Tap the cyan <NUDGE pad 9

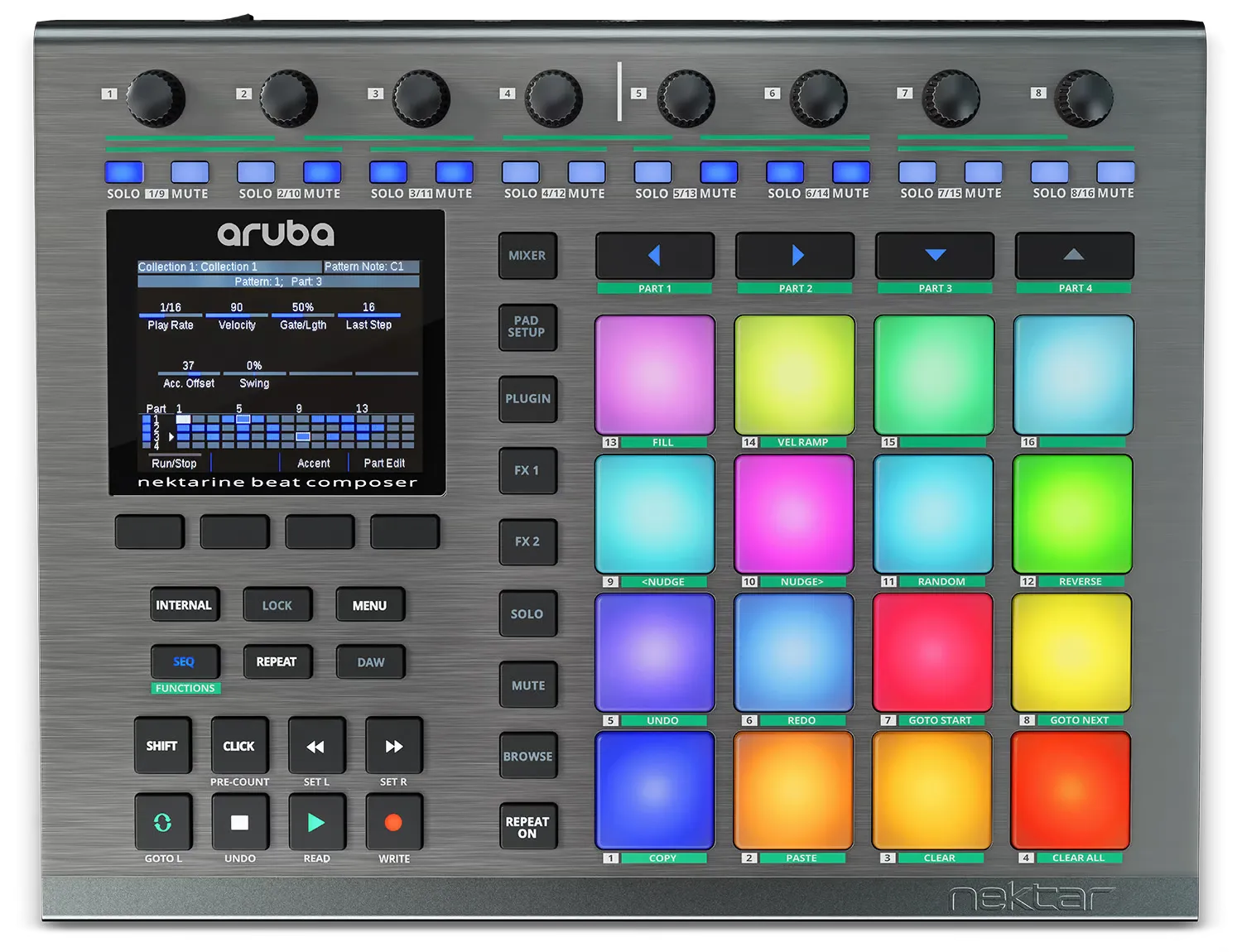(655, 514)
